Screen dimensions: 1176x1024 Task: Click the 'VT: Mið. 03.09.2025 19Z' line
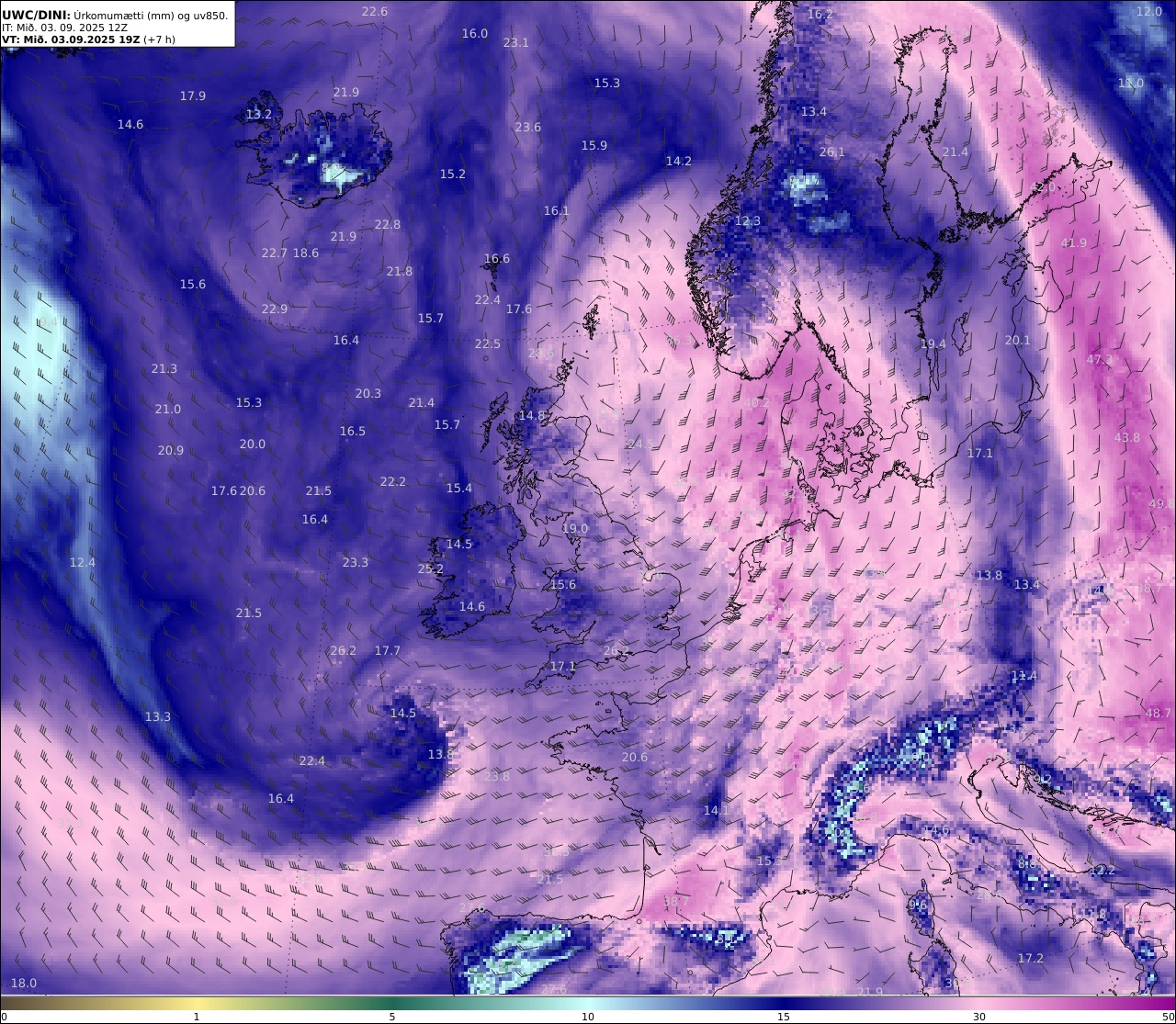pyautogui.click(x=70, y=39)
